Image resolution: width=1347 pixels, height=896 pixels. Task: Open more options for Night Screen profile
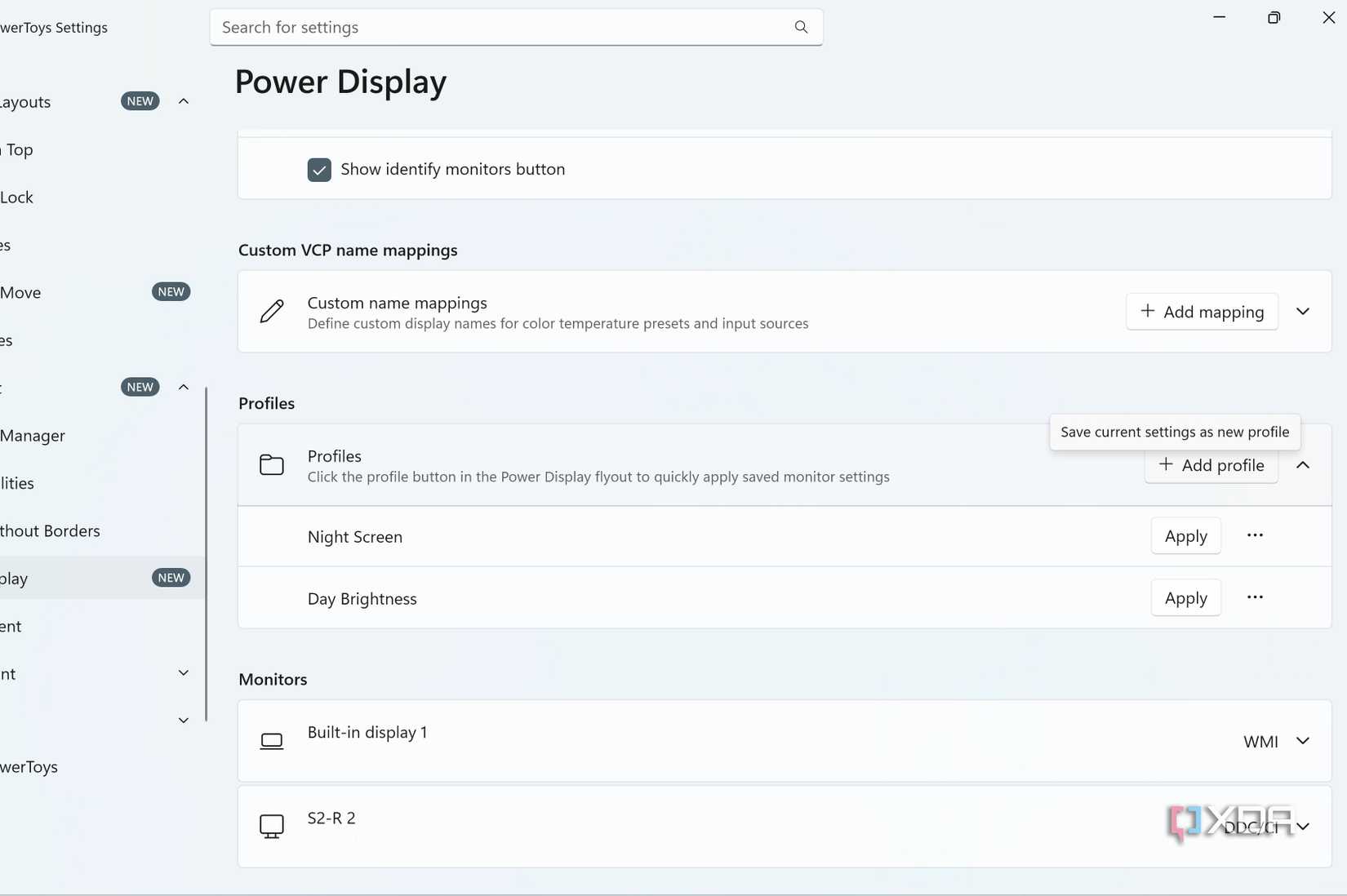(1255, 535)
